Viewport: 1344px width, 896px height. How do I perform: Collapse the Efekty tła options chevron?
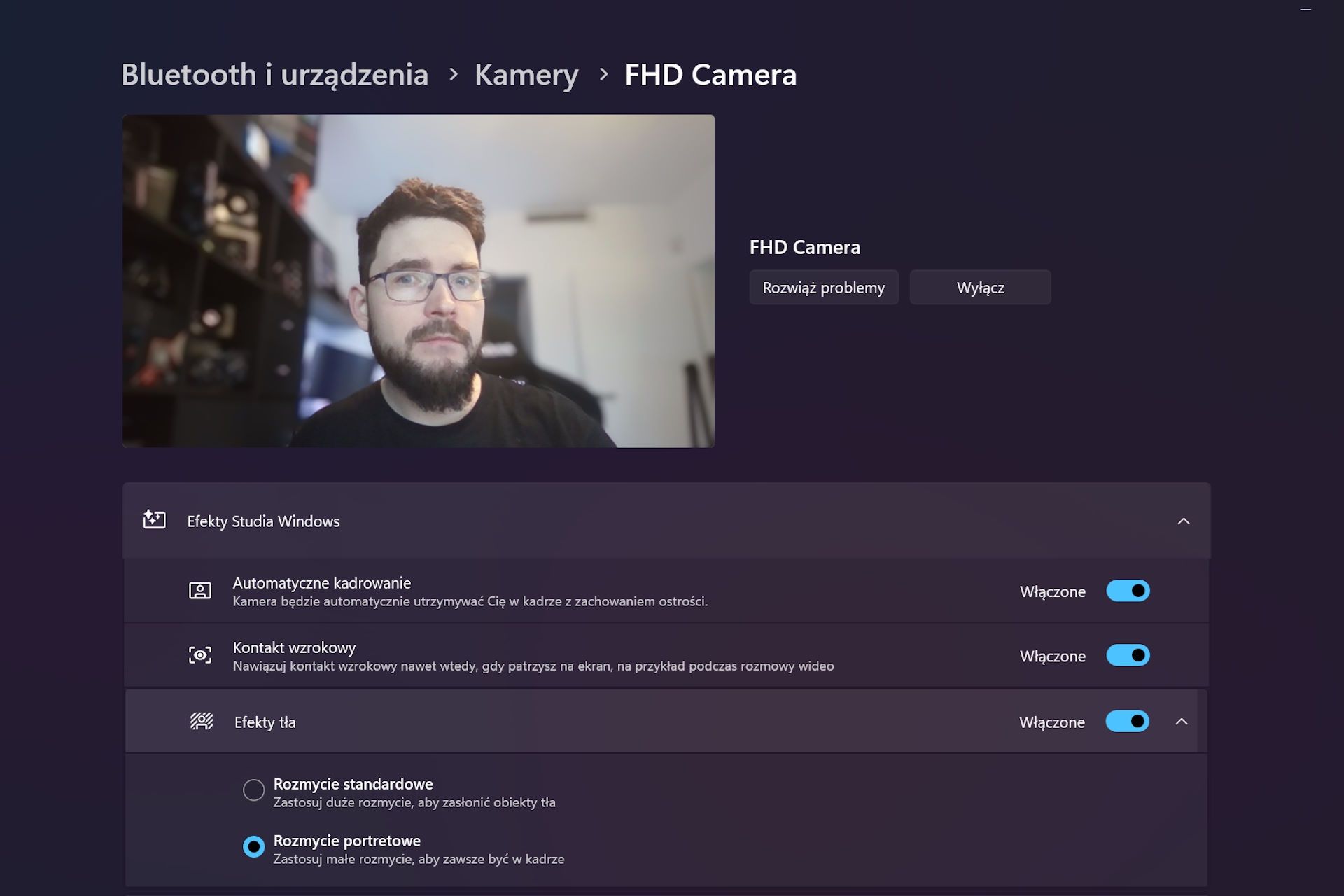(1182, 722)
